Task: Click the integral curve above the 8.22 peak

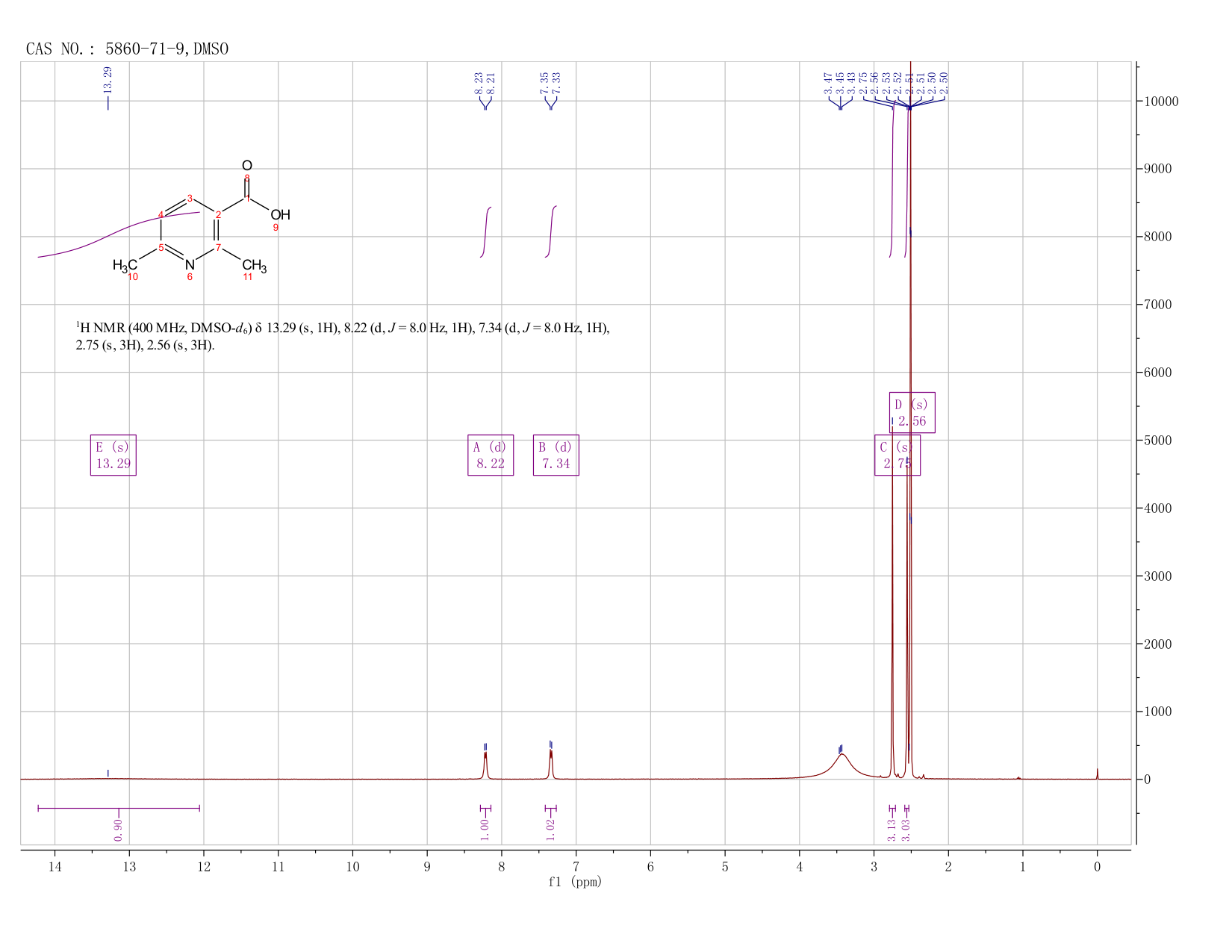Action: click(485, 231)
